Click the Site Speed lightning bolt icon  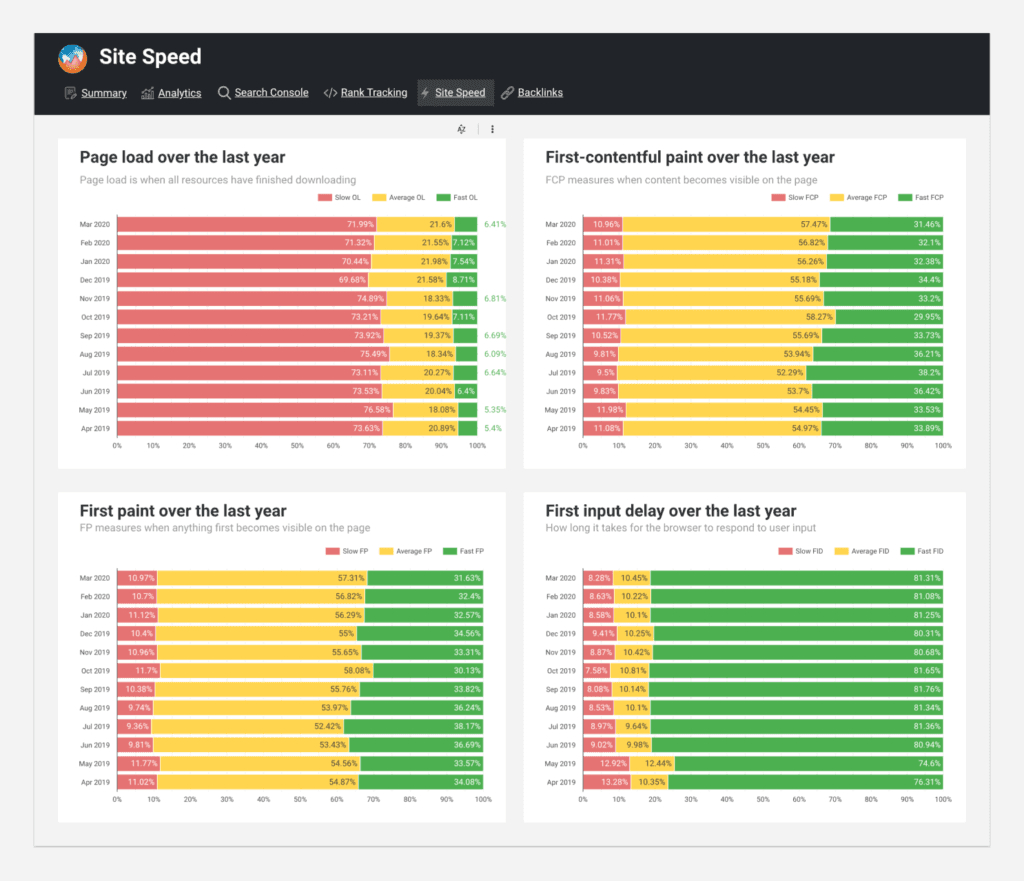(425, 93)
